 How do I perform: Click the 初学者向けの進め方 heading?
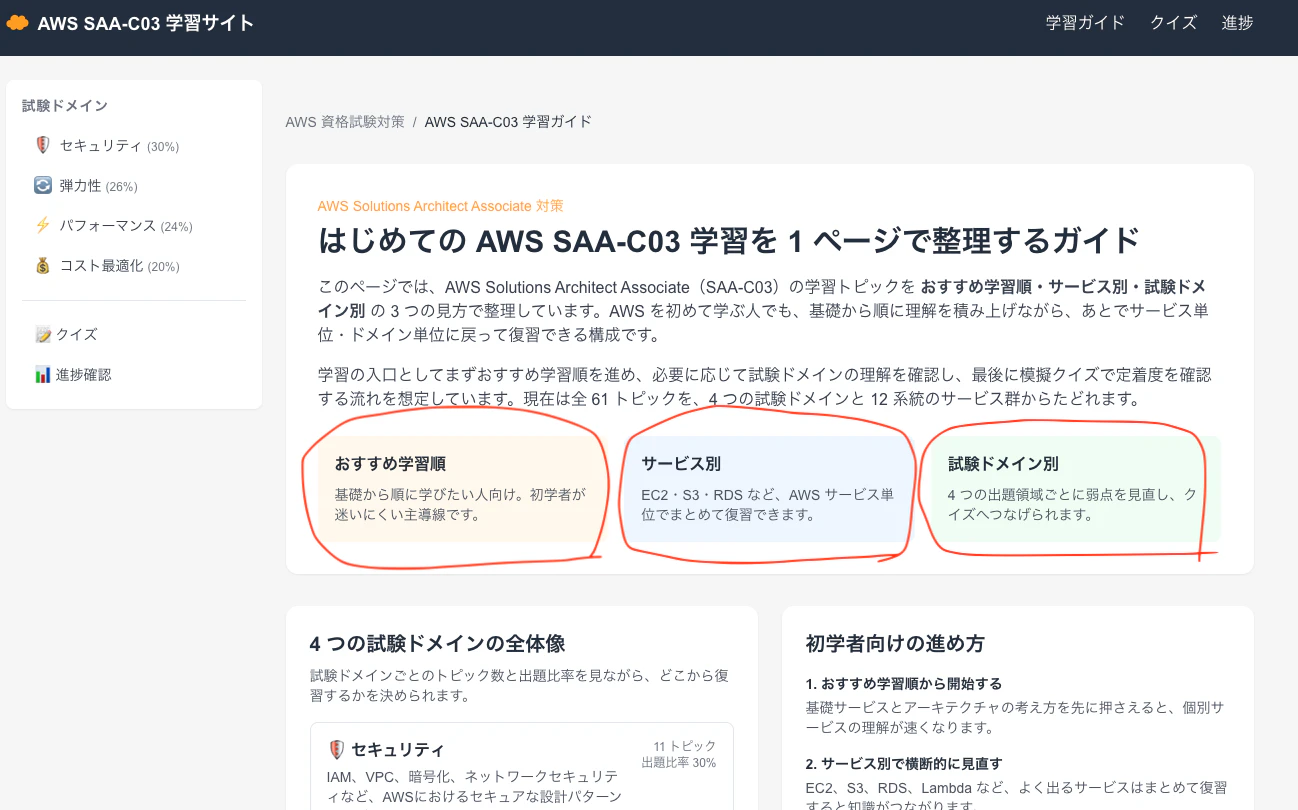click(896, 643)
